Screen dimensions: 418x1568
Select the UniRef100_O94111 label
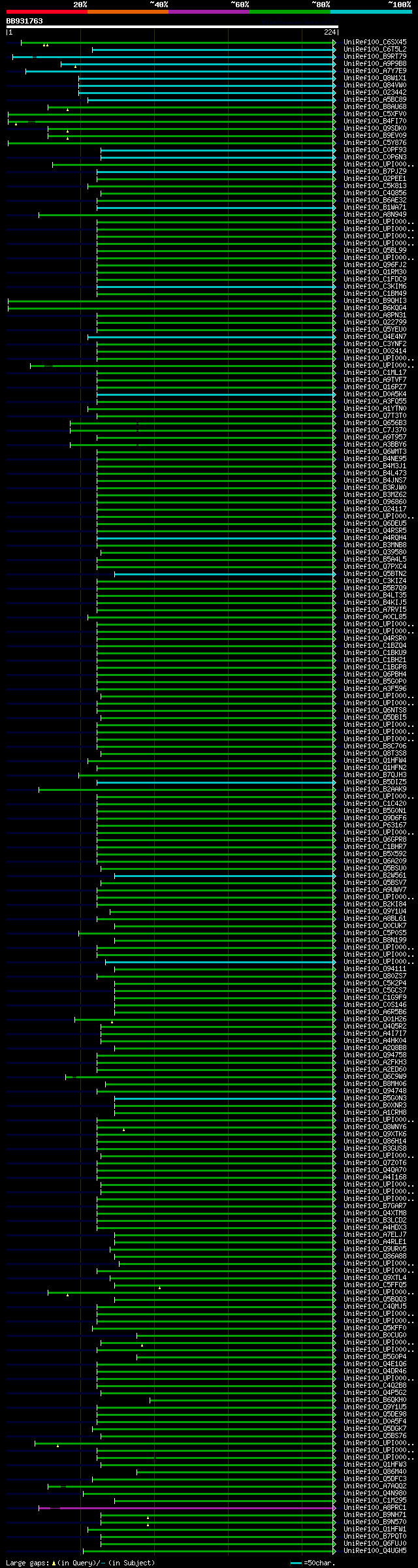pyautogui.click(x=375, y=969)
